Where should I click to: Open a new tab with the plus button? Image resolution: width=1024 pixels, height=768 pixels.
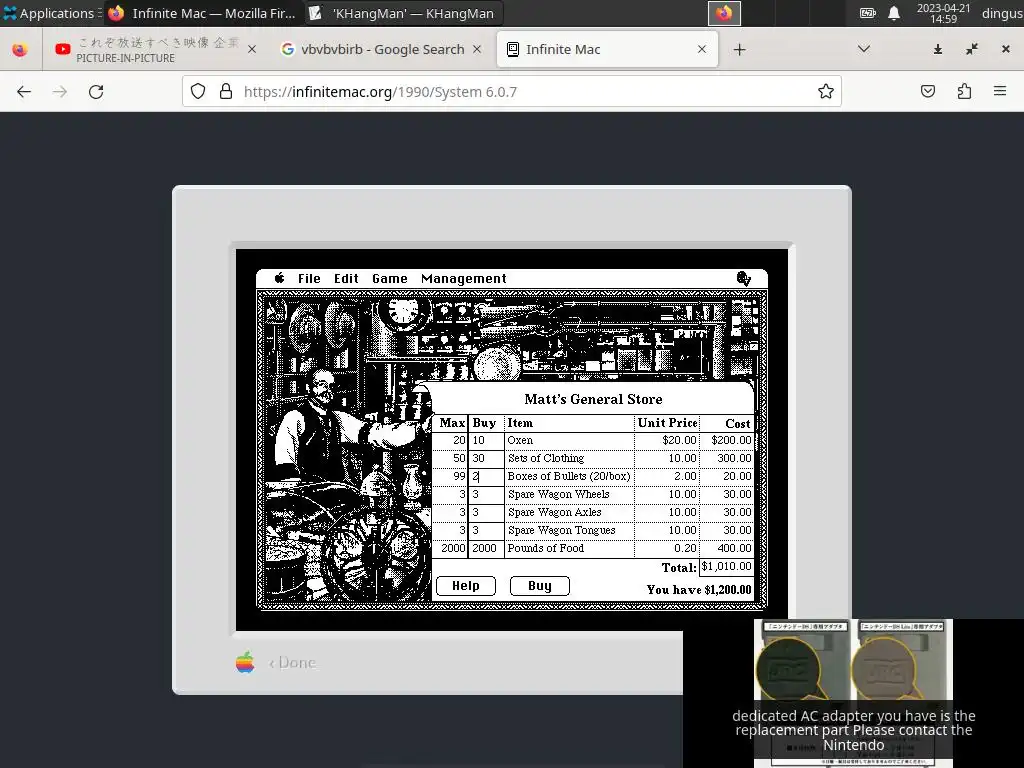pyautogui.click(x=739, y=50)
